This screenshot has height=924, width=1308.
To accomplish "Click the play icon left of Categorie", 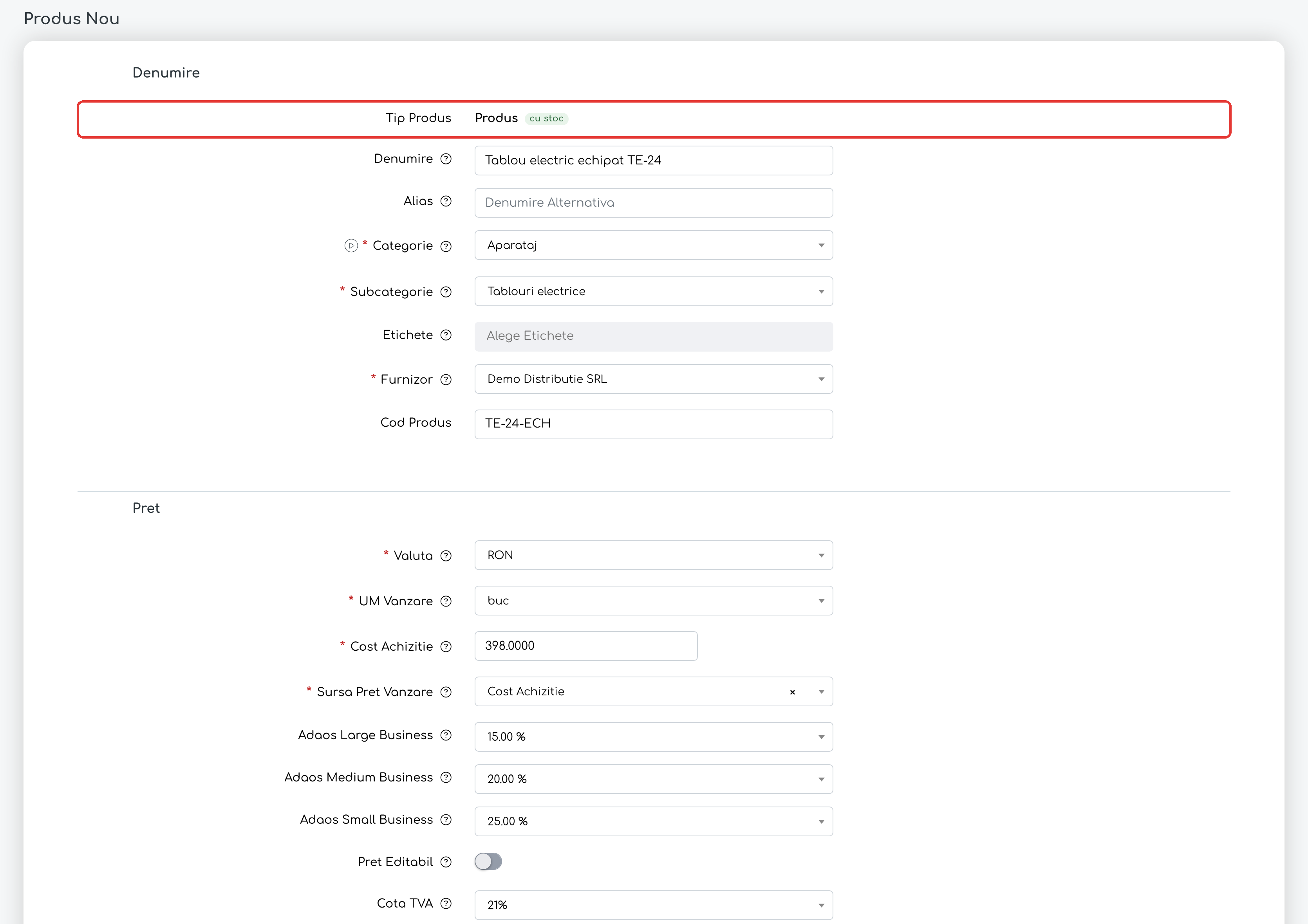I will (x=351, y=245).
